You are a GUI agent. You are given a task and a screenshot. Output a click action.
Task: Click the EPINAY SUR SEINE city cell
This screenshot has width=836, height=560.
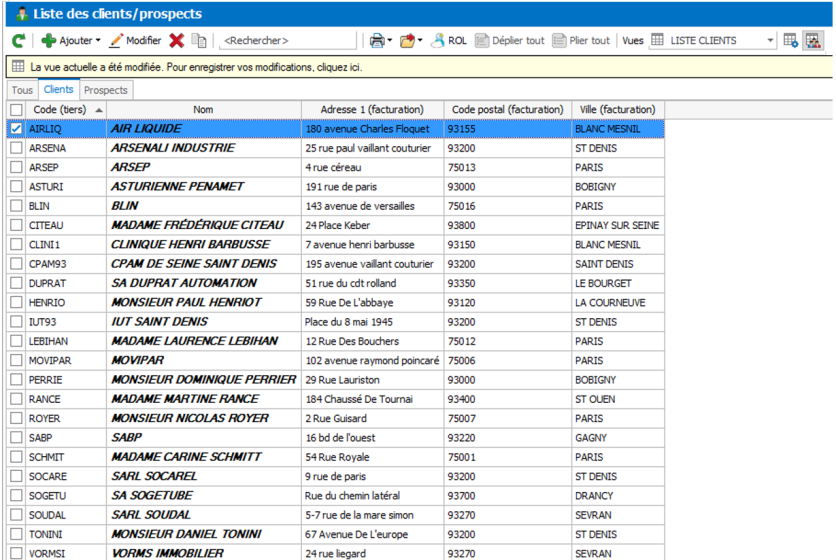(618, 225)
